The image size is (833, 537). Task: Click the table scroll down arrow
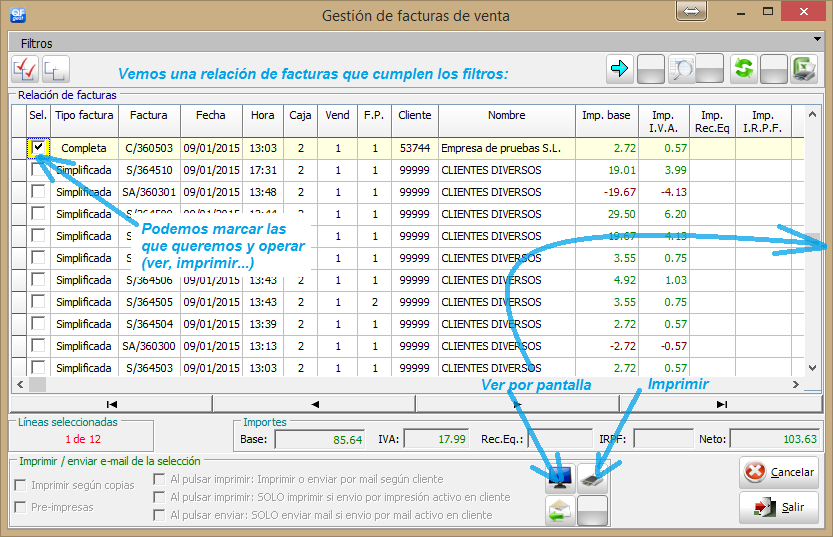(812, 368)
